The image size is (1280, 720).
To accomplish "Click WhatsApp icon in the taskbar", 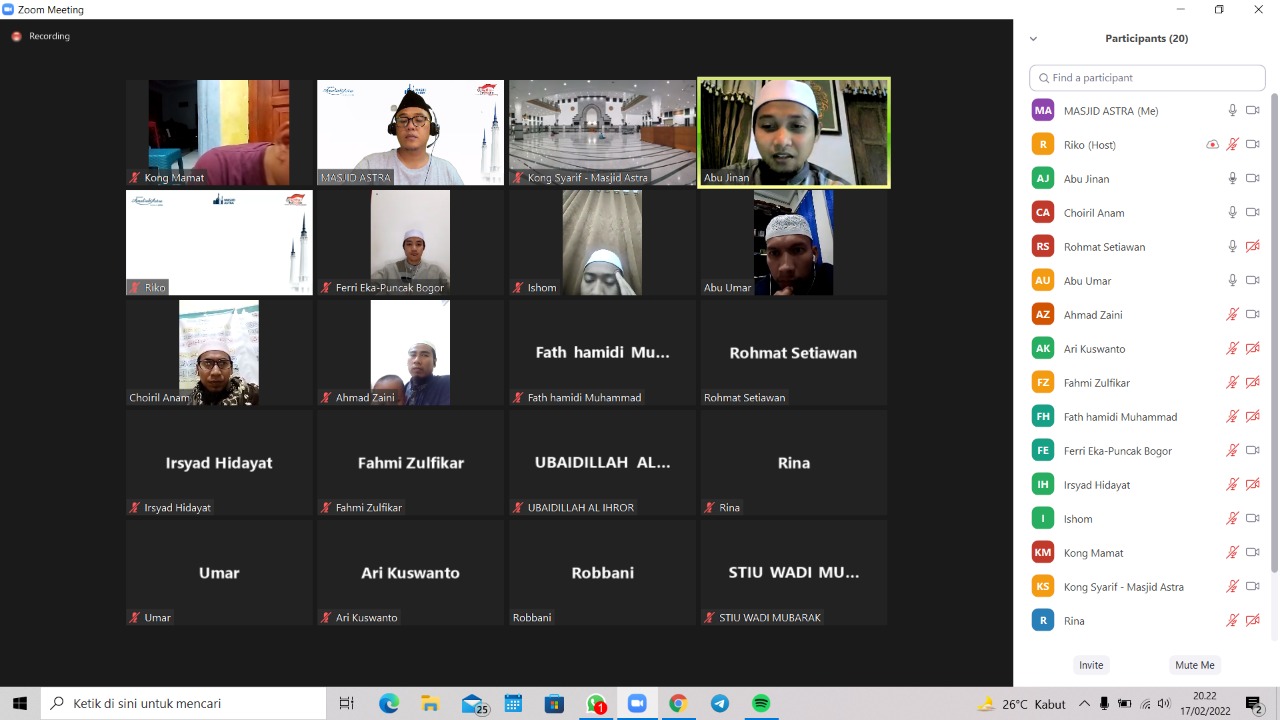I will click(597, 704).
